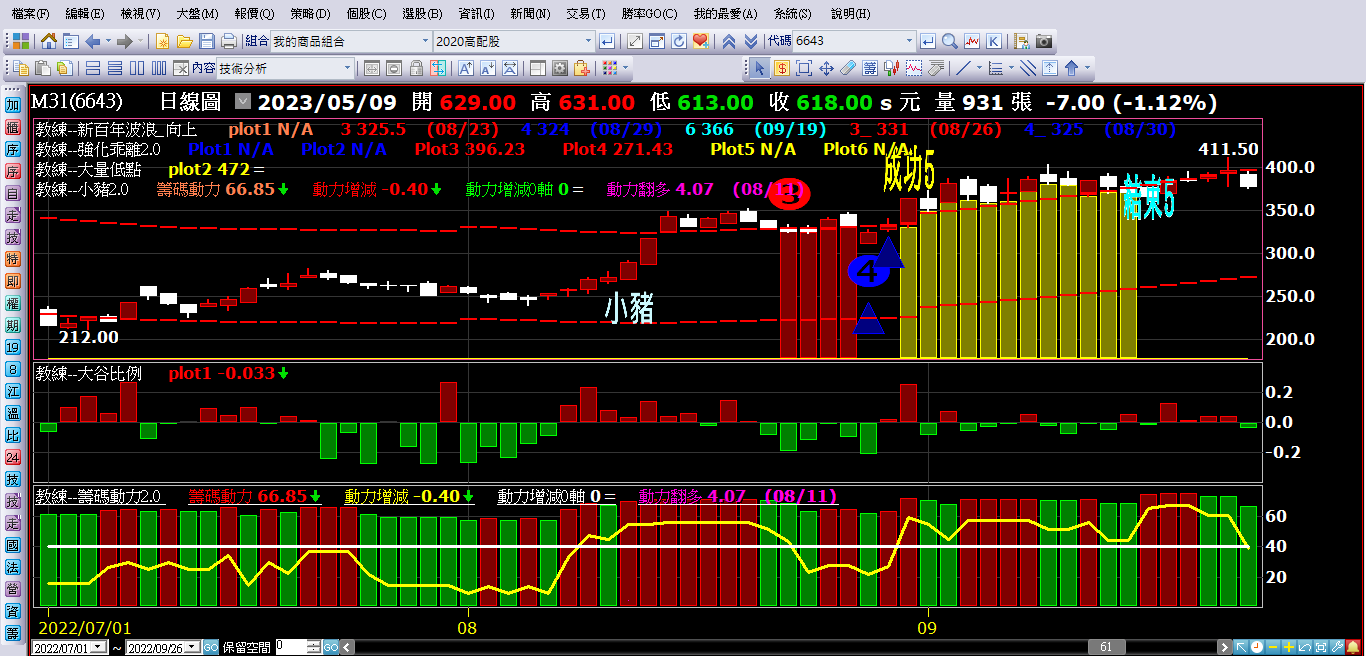Viewport: 1366px width, 656px height.
Task: Click the camera screenshot icon
Action: [1043, 41]
